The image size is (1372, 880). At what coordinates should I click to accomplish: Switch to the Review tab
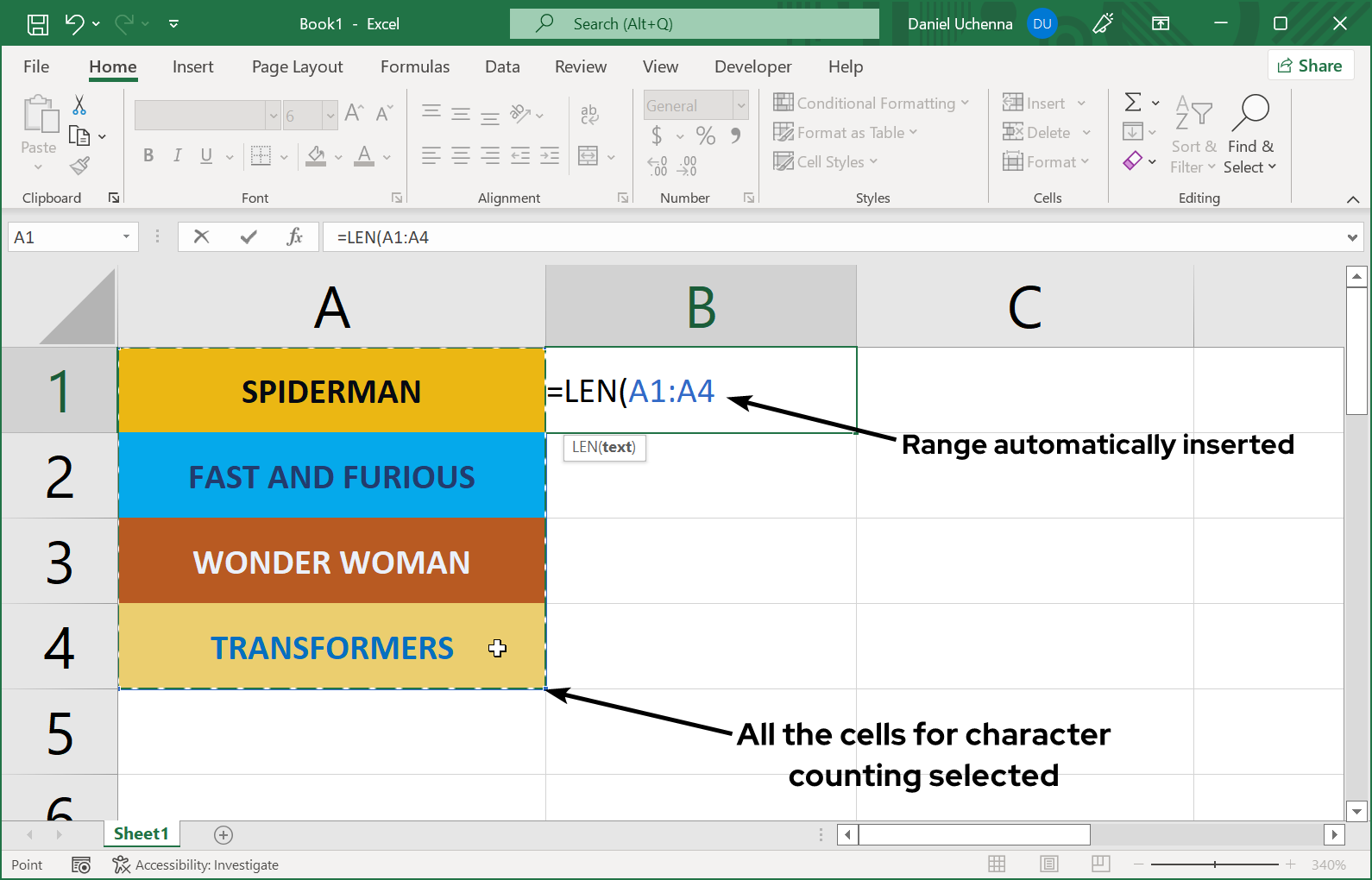pos(581,66)
